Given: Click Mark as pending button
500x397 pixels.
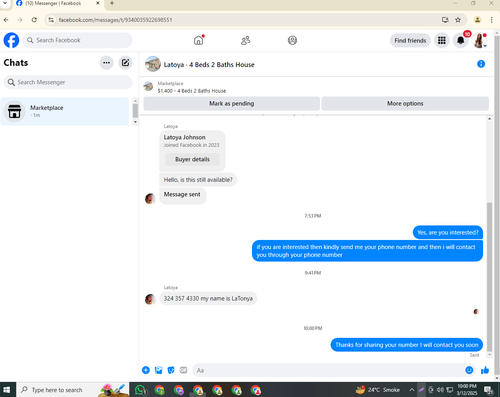Looking at the screenshot, I should pyautogui.click(x=231, y=104).
